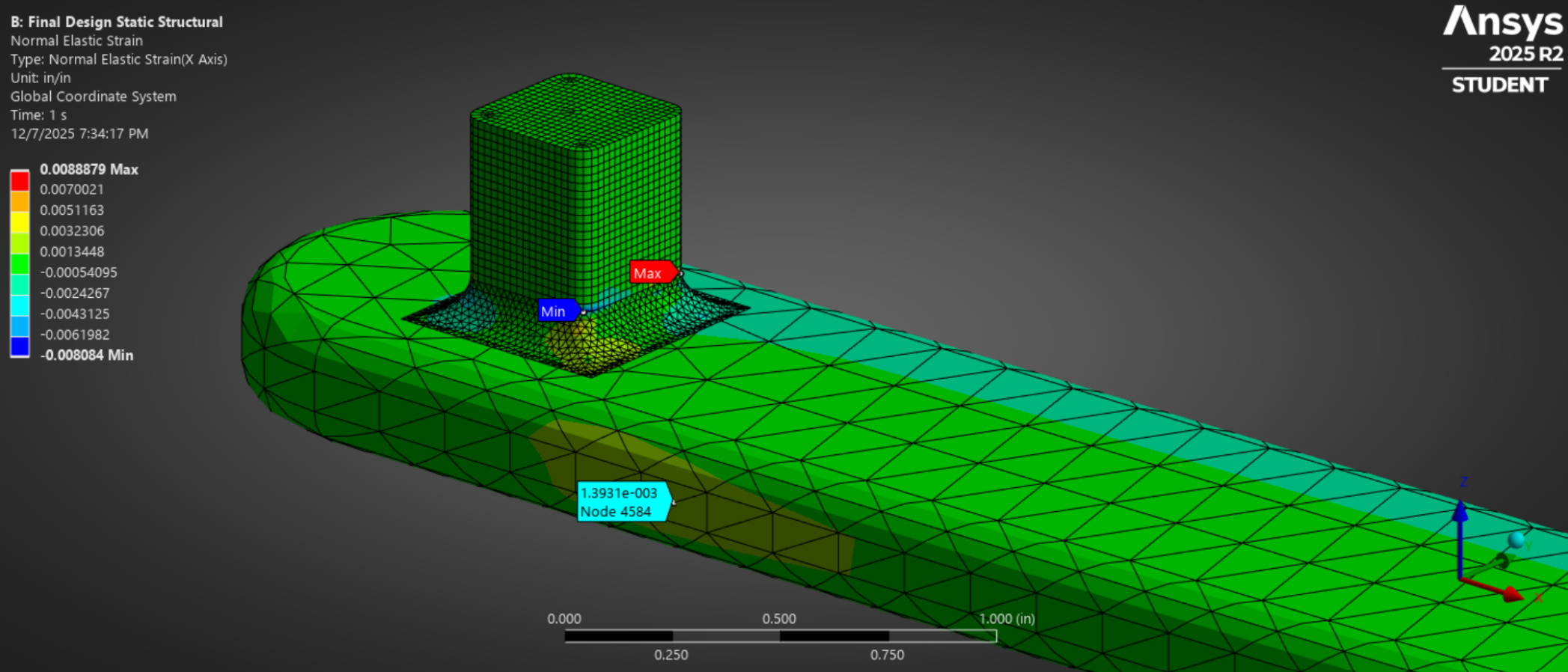This screenshot has height=672, width=1568.
Task: Click the dark blue legend color band
Action: (19, 346)
